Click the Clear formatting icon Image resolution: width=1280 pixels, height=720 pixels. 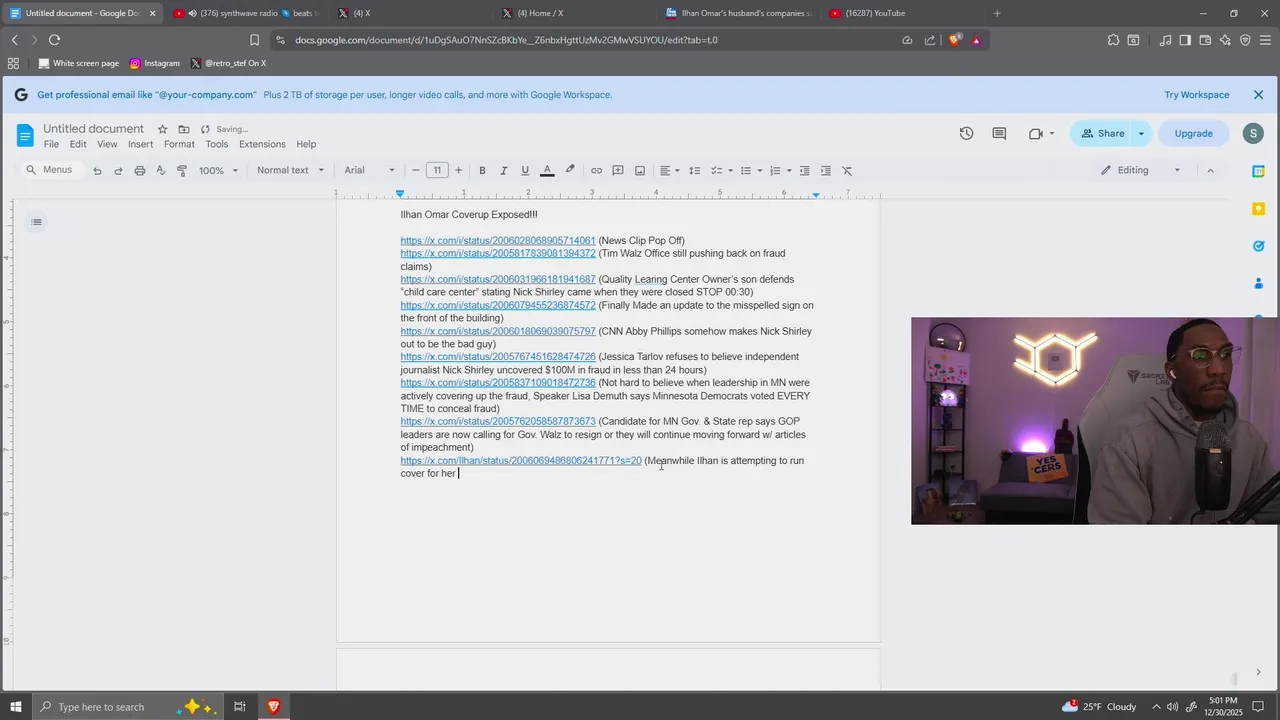(847, 171)
